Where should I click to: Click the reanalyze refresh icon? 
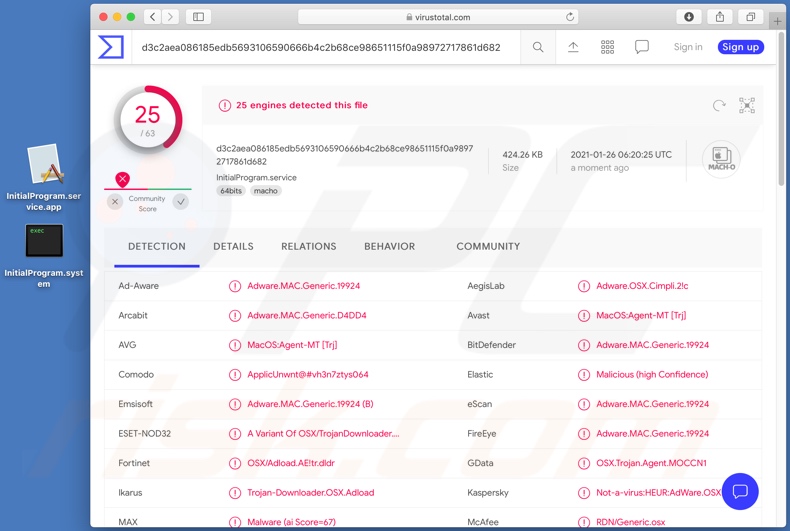coord(718,105)
